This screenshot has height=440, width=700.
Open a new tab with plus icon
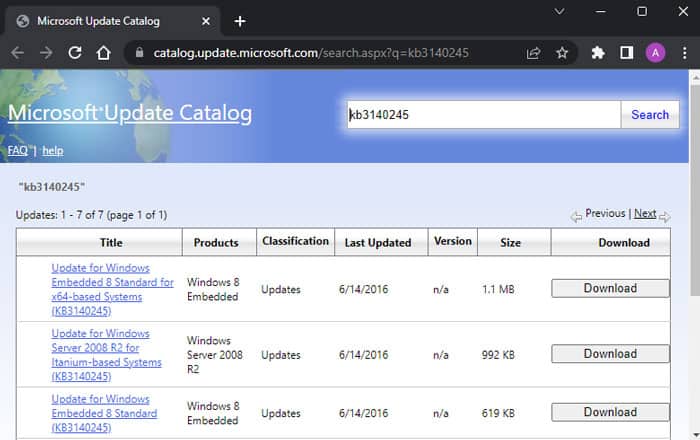(x=240, y=21)
